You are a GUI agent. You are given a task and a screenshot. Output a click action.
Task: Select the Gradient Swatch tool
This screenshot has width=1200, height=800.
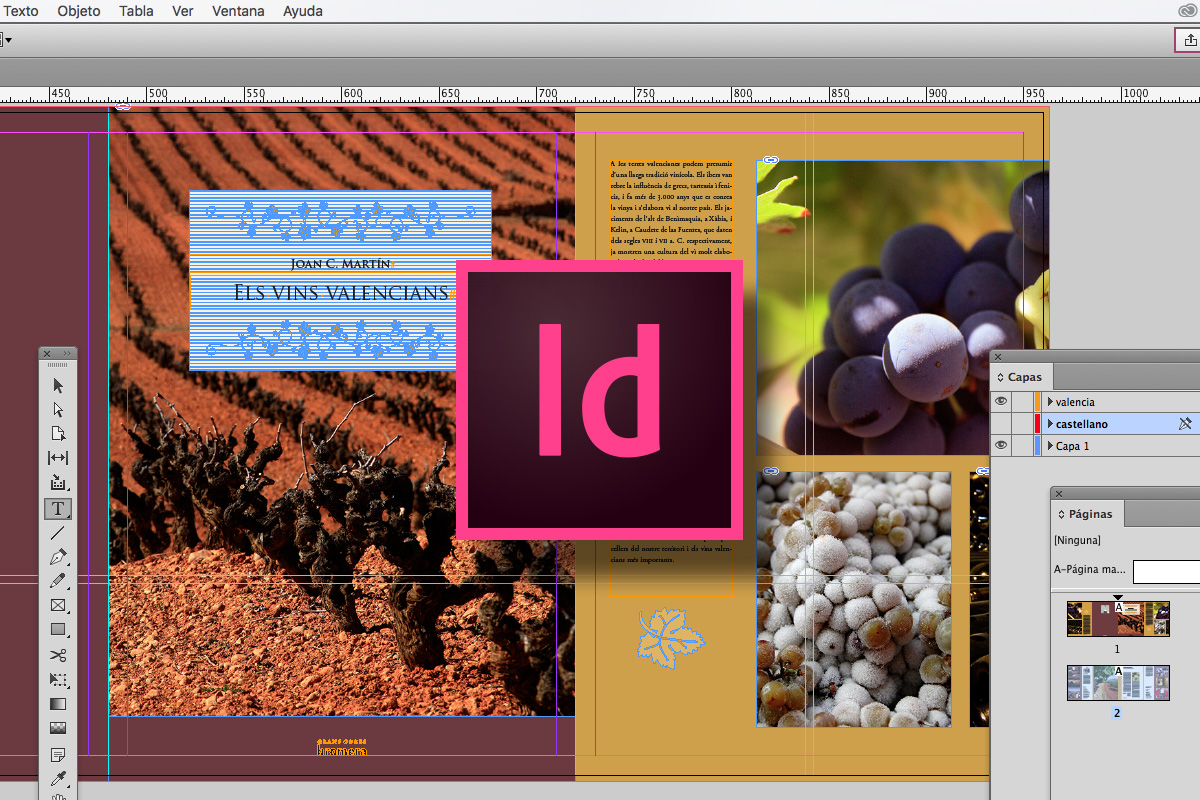click(x=58, y=704)
